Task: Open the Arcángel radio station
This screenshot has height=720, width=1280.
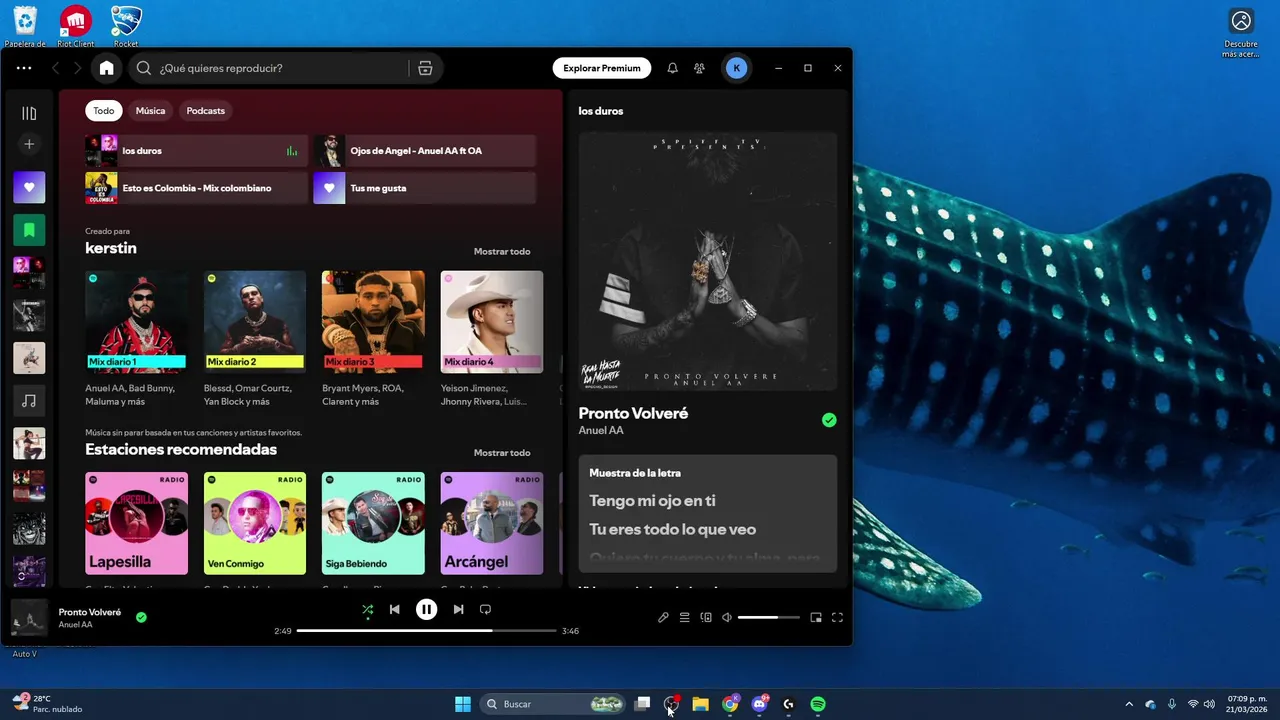Action: pos(492,524)
